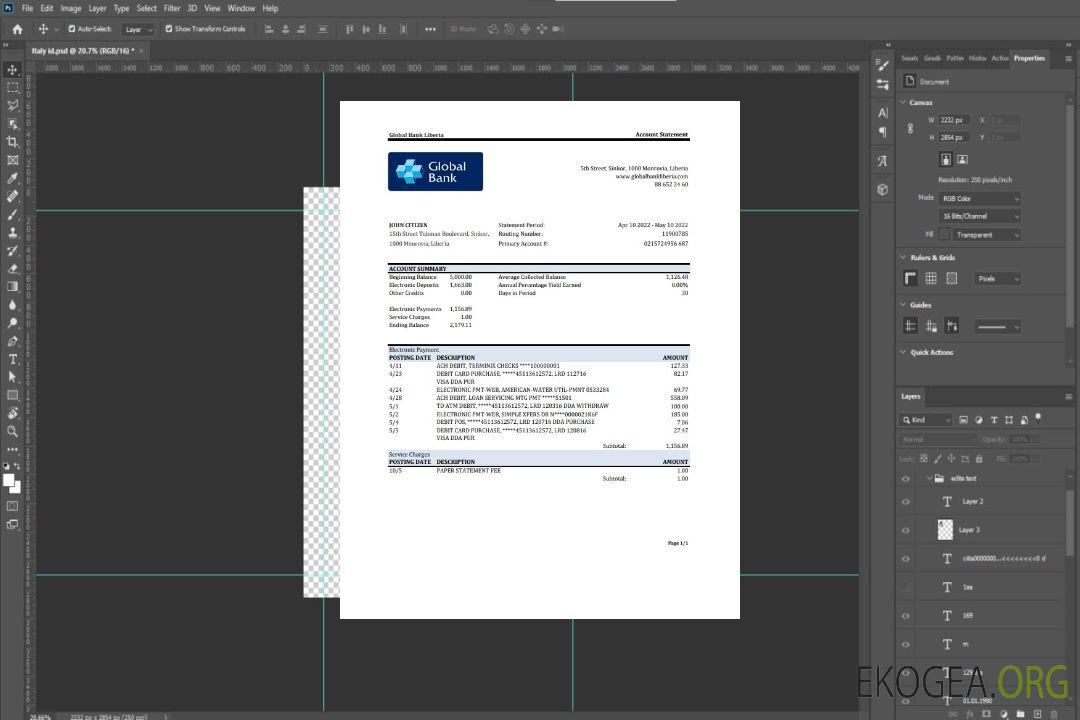This screenshot has width=1080, height=720.
Task: Hide the Layer 2 layer
Action: (x=906, y=502)
